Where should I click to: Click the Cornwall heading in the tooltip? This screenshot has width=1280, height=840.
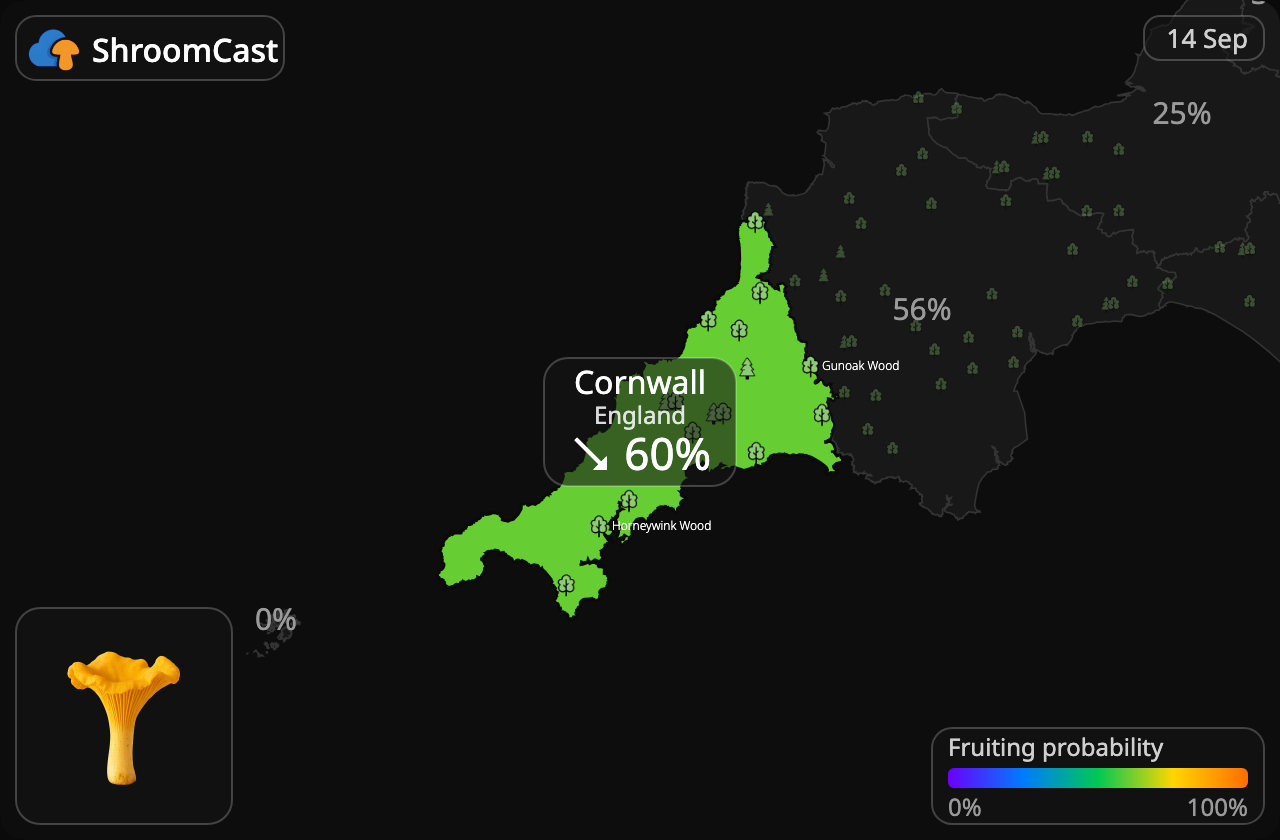640,382
